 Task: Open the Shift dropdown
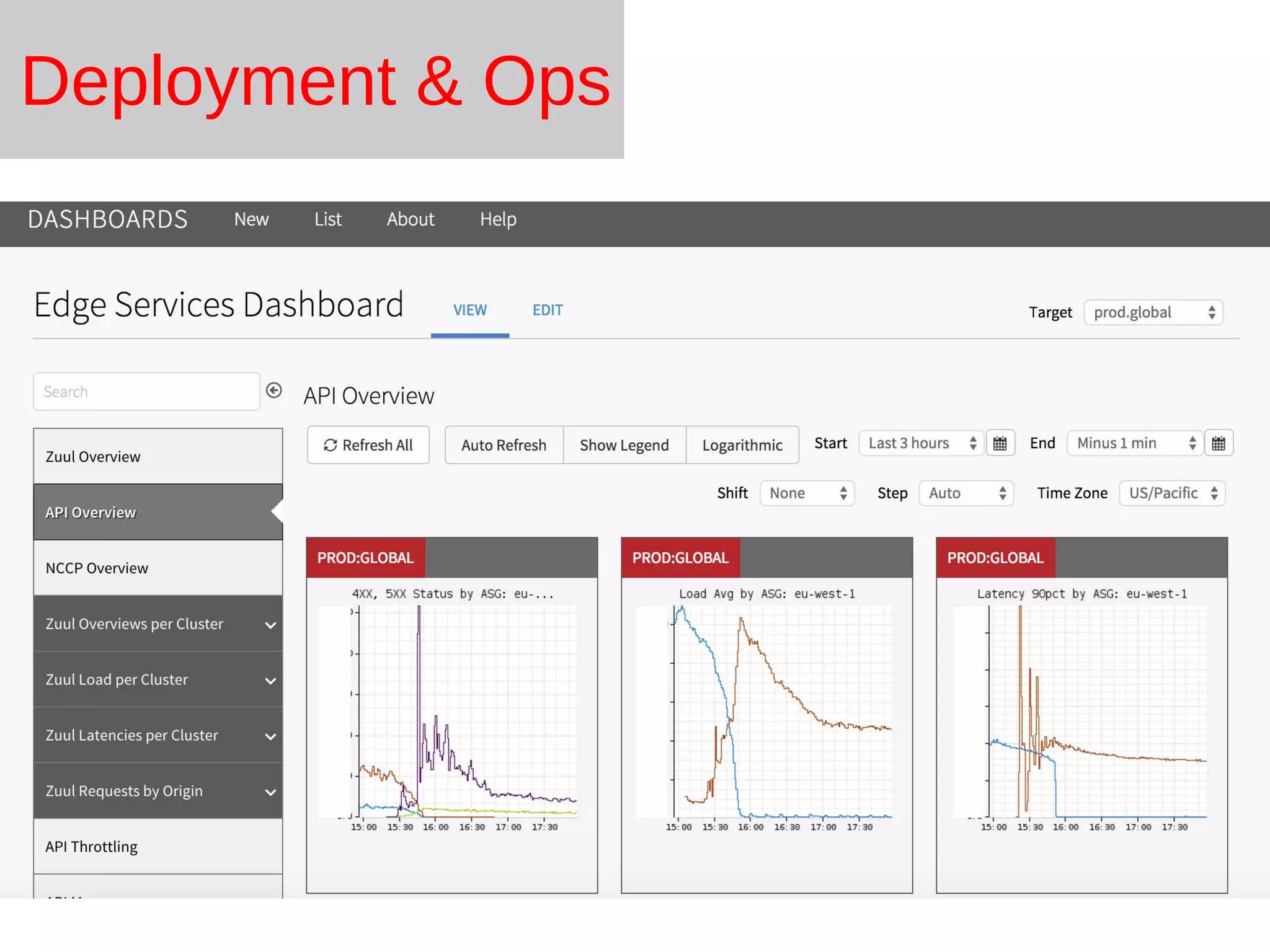(807, 493)
